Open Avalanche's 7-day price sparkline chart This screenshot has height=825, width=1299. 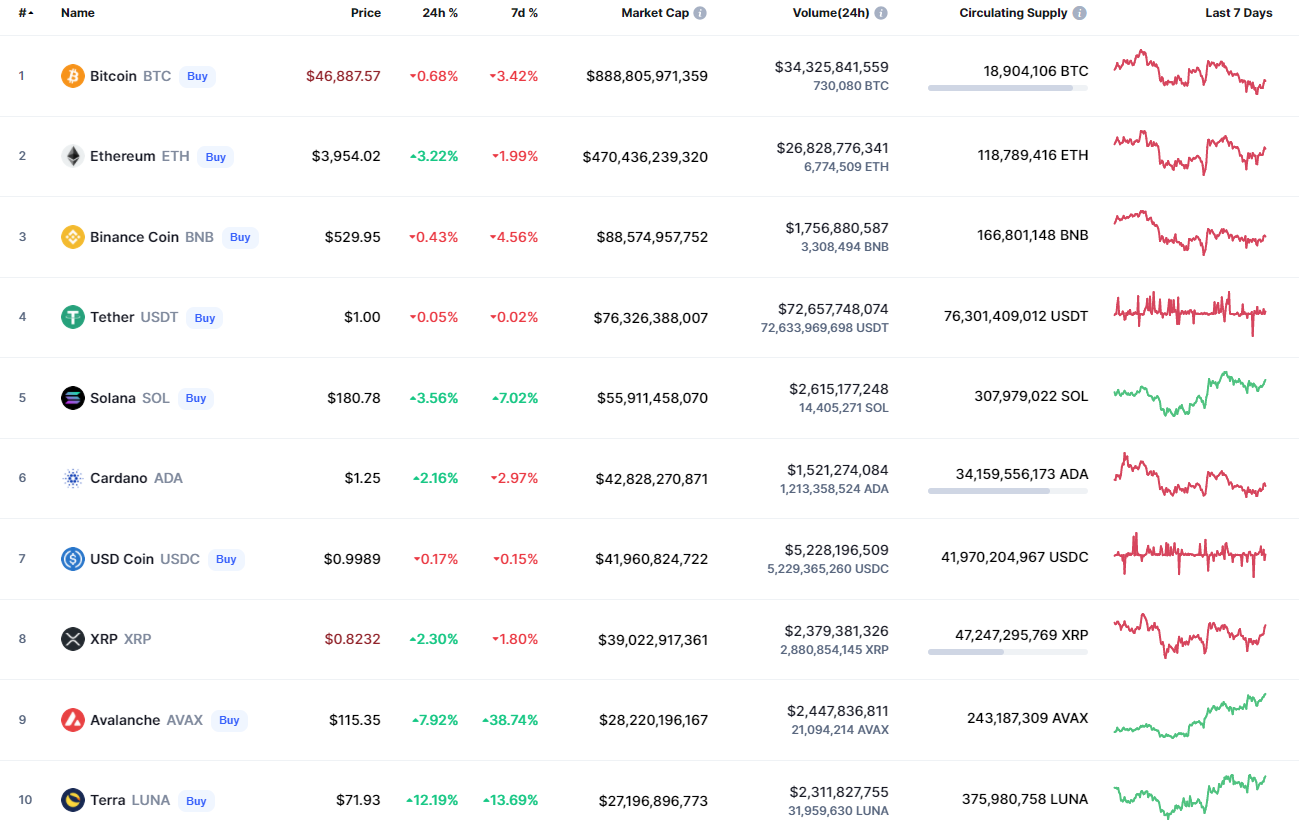click(1190, 716)
